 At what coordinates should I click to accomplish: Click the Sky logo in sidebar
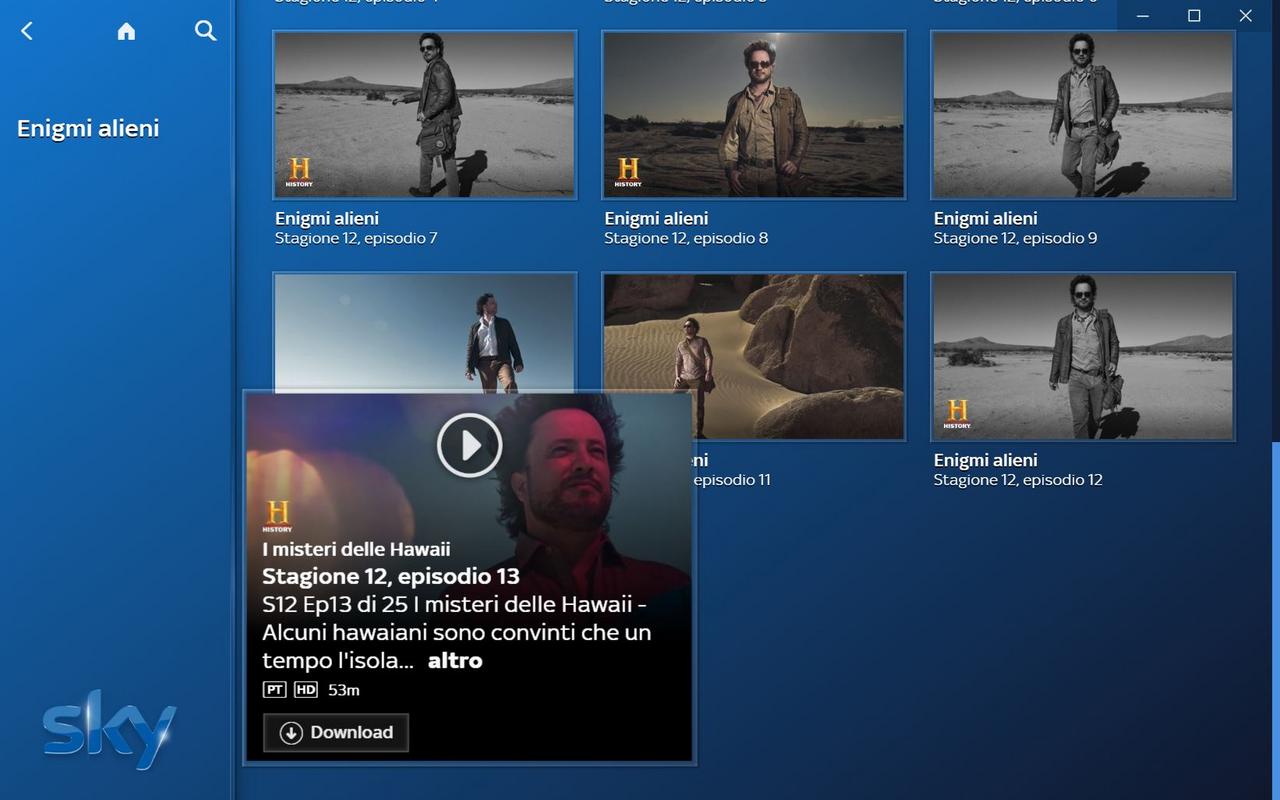pyautogui.click(x=109, y=729)
